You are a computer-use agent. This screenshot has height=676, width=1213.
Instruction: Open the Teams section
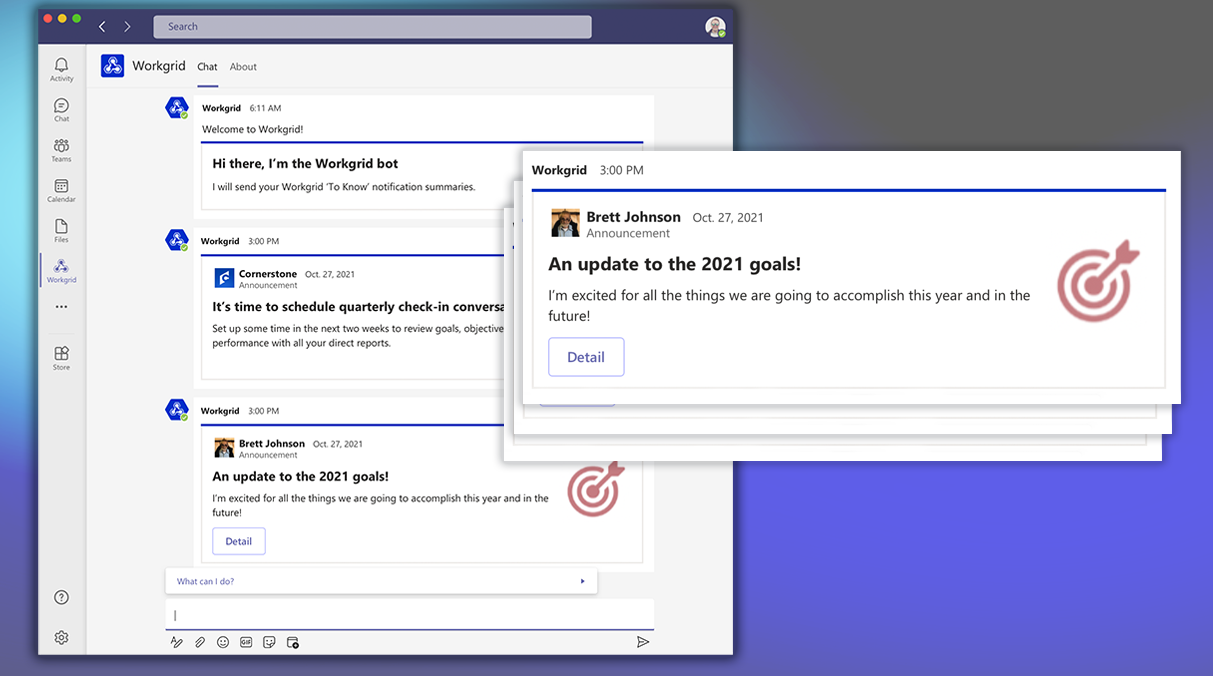(62, 150)
